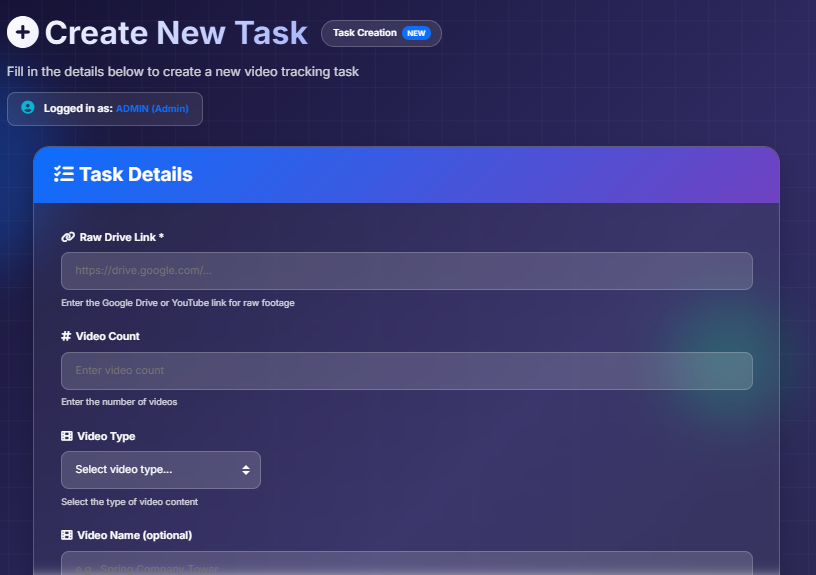Click the NEW tag in Task Creation badge

(416, 33)
